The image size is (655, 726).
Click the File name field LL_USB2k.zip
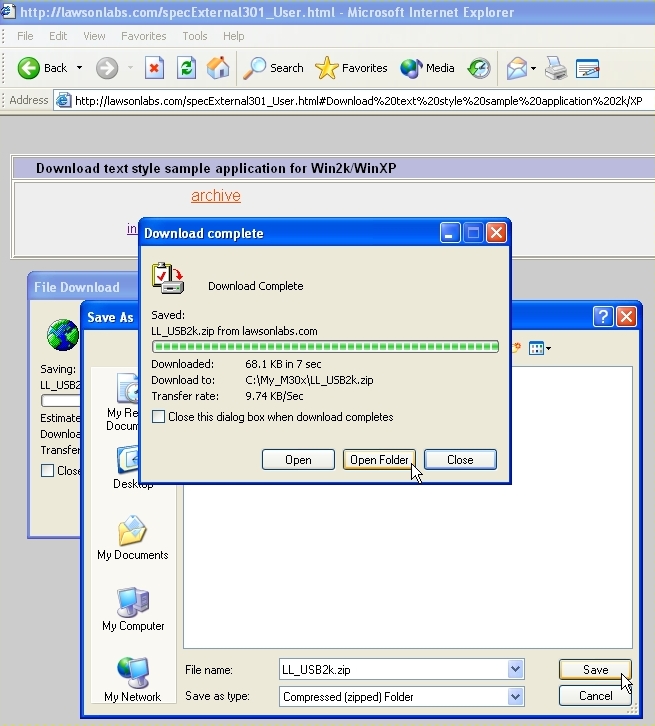point(393,670)
